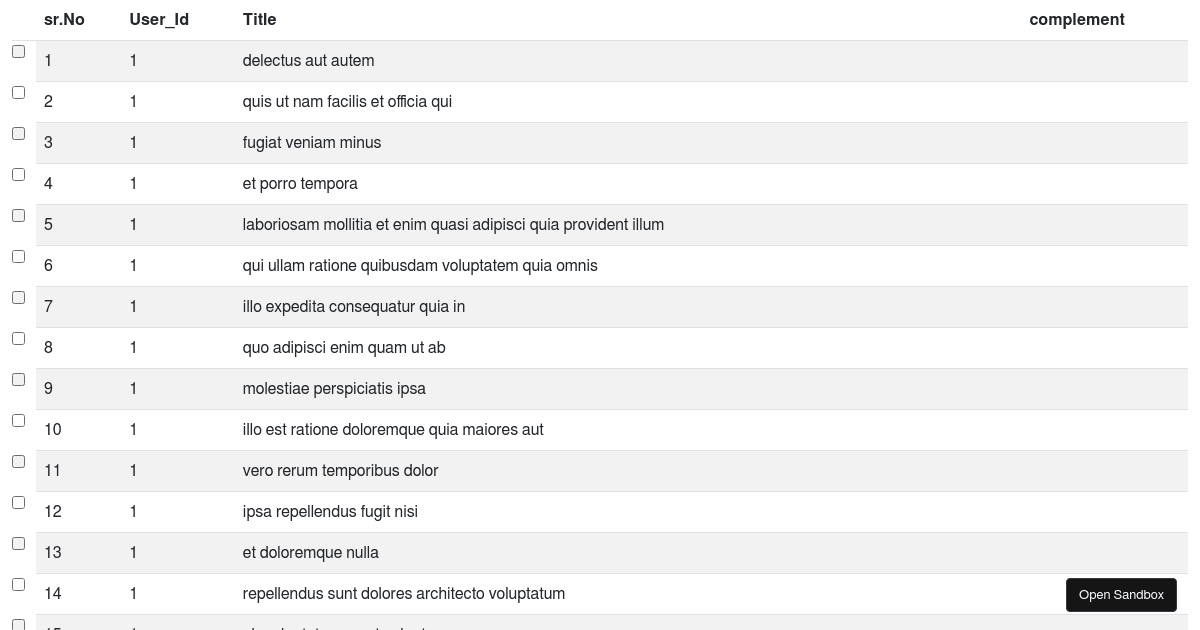
Task: Check the box next to 'qui ullam ratione quibusdam voluptatem quia omnis'
Action: click(18, 256)
